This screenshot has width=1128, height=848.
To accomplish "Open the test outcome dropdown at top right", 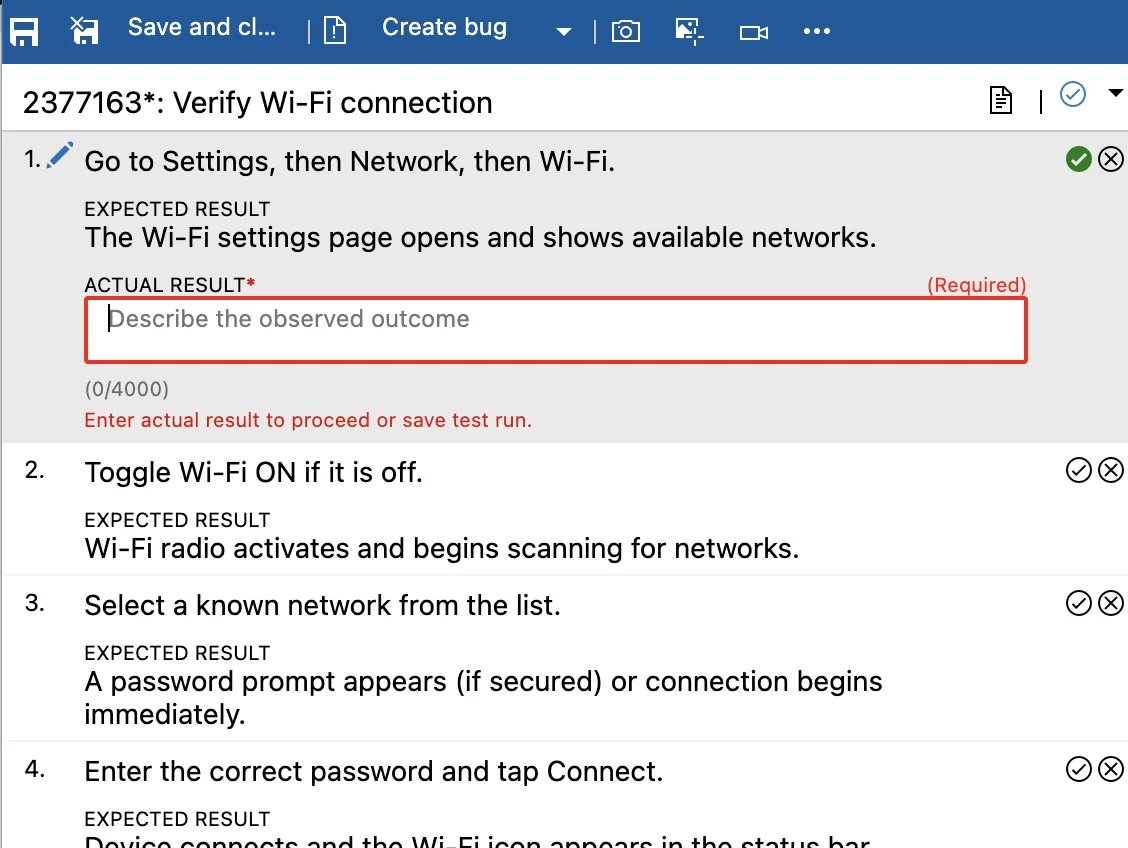I will 1117,95.
